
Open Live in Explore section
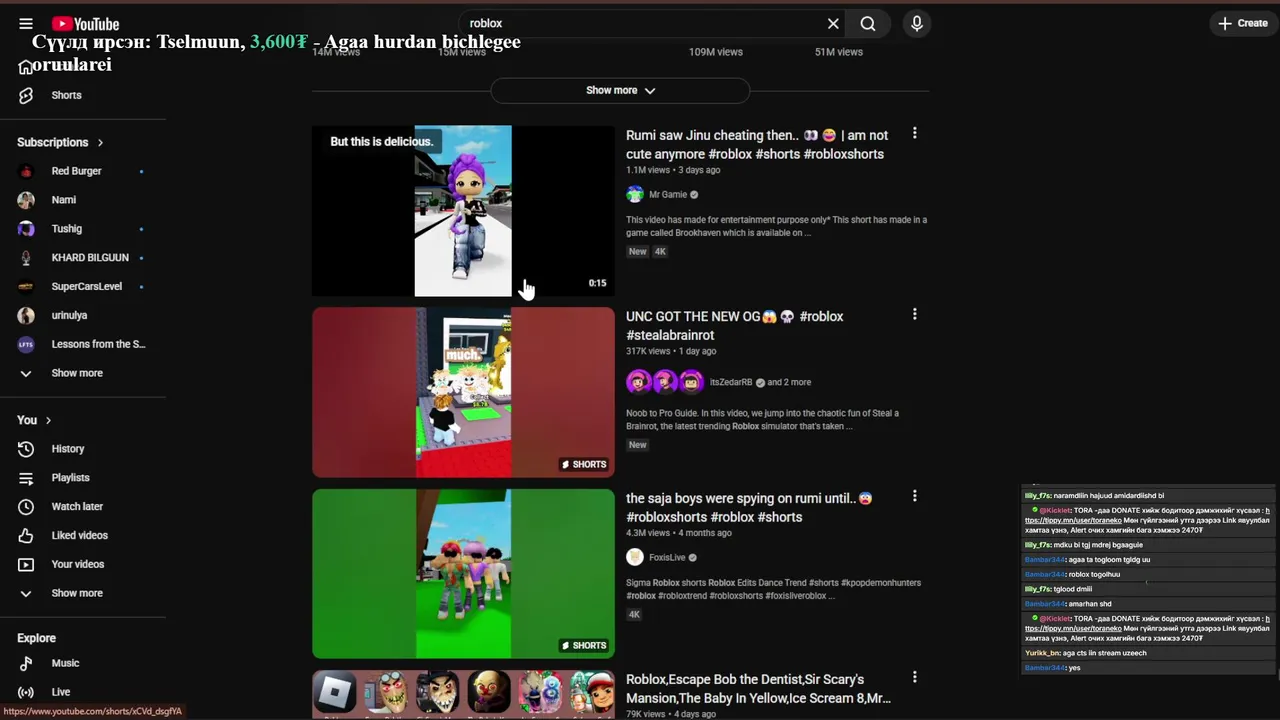click(x=61, y=692)
